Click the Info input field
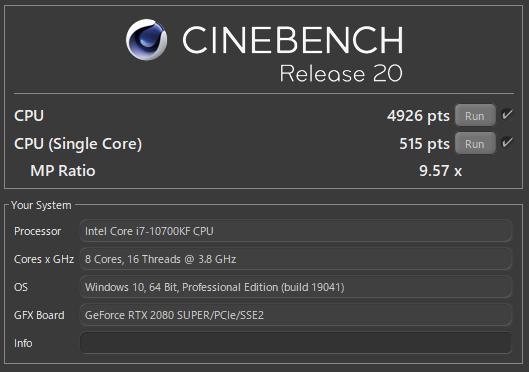Viewport: 529px width, 372px height. coord(296,343)
